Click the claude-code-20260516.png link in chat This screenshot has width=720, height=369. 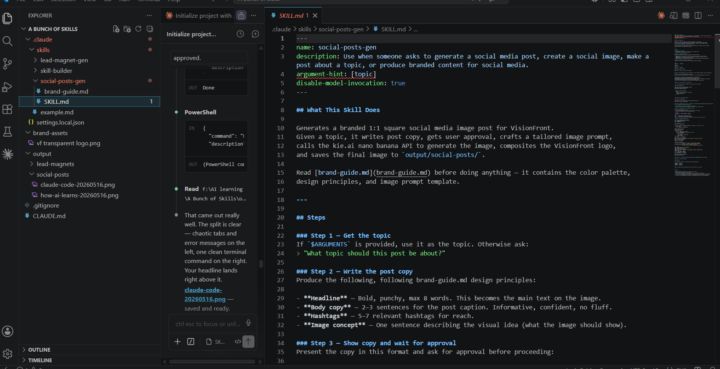pyautogui.click(x=205, y=294)
